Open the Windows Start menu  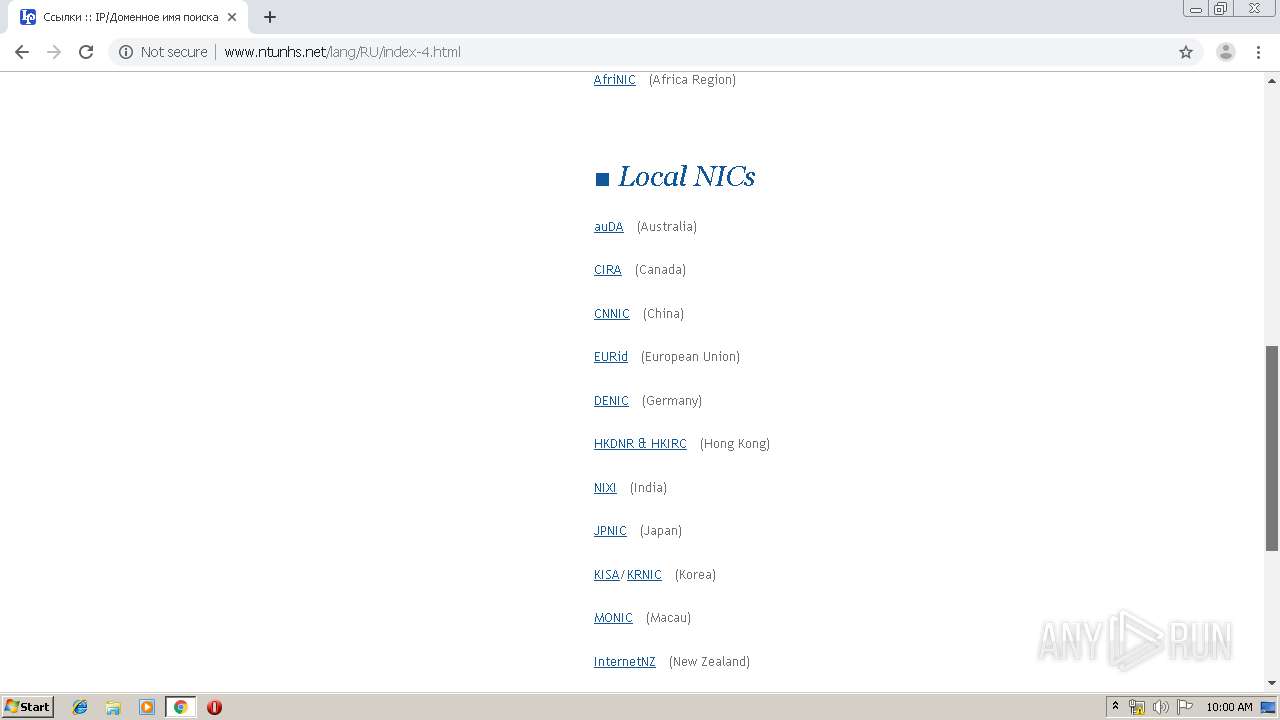pos(28,707)
